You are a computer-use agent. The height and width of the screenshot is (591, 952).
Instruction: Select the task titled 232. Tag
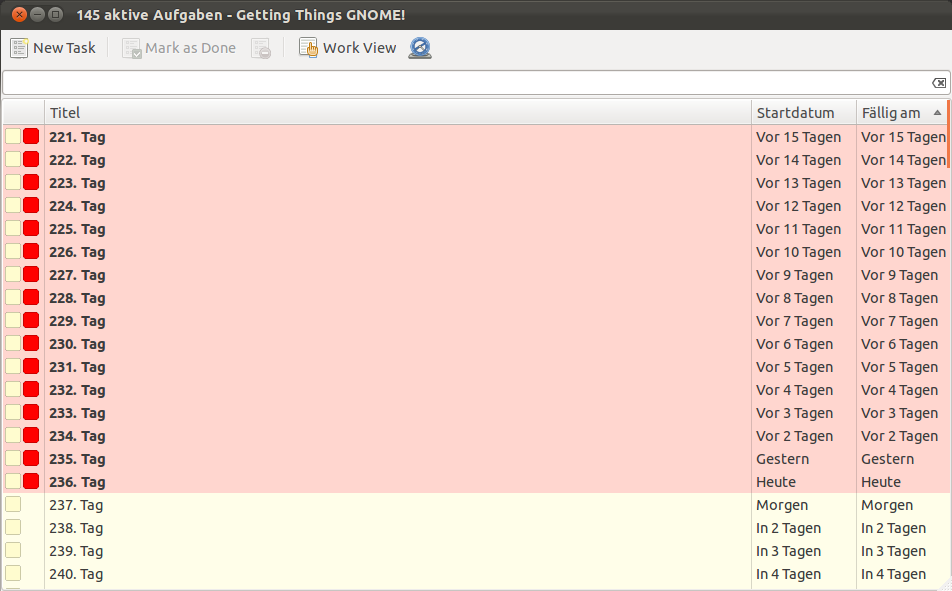[77, 390]
